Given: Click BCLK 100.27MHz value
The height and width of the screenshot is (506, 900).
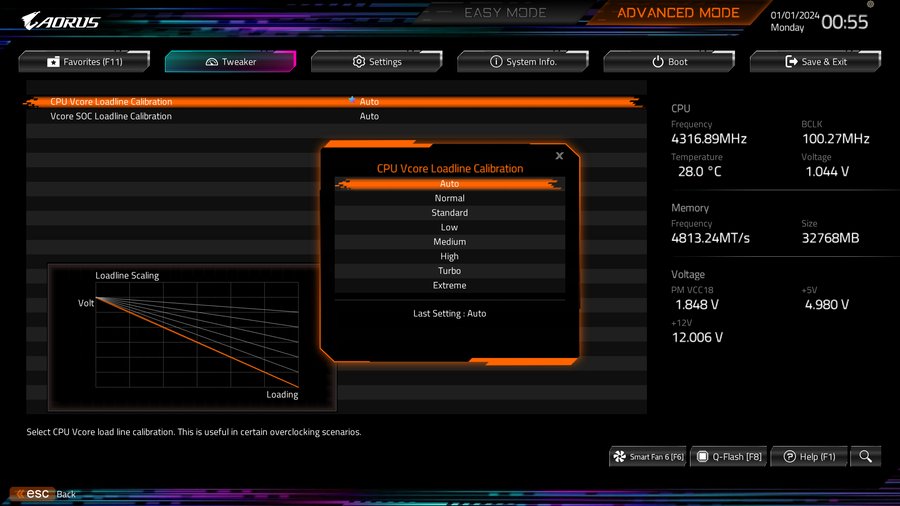Looking at the screenshot, I should pyautogui.click(x=836, y=139).
